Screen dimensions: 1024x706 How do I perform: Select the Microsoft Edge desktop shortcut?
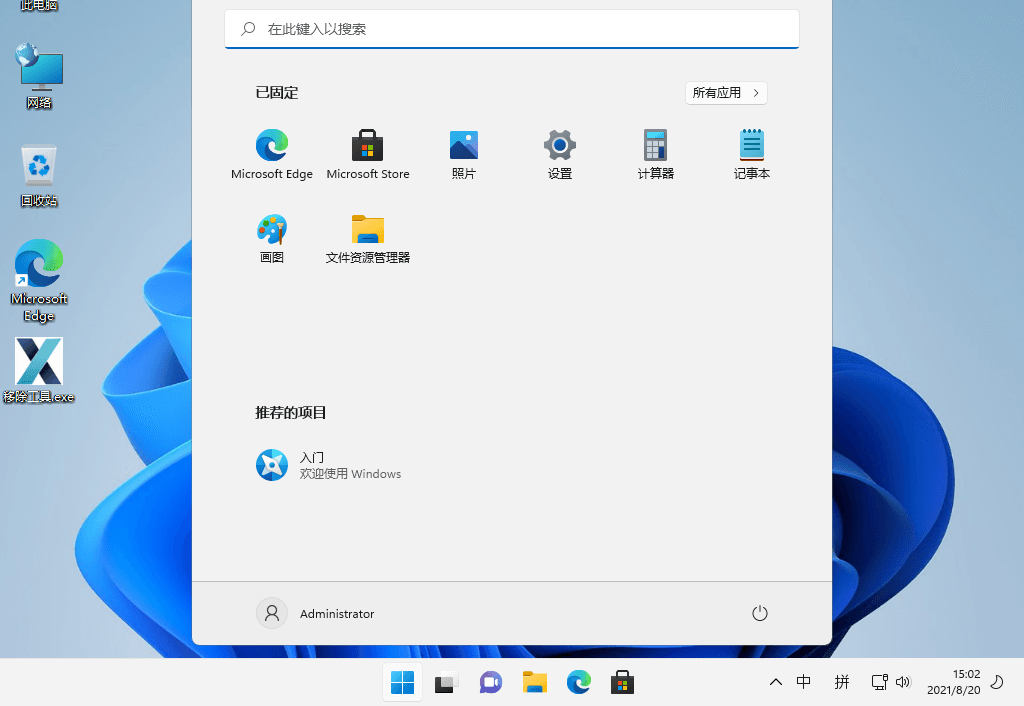pos(39,281)
